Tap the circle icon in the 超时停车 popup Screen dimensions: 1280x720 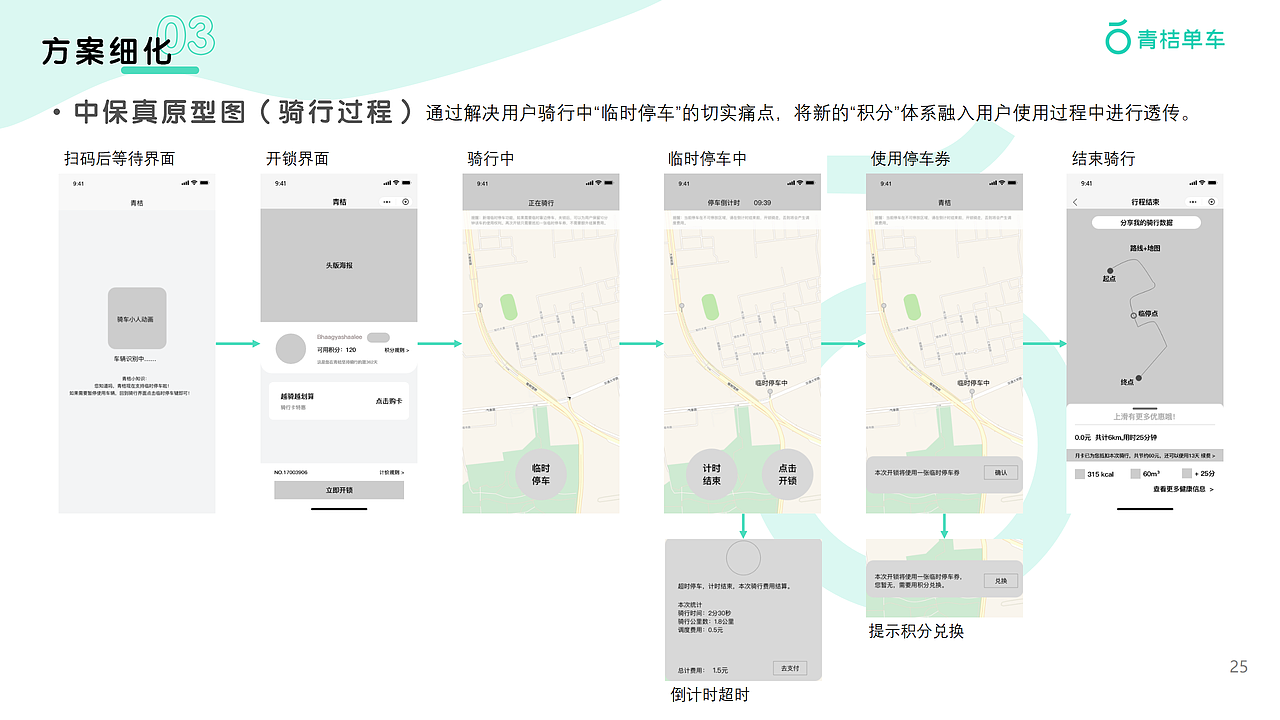742,556
